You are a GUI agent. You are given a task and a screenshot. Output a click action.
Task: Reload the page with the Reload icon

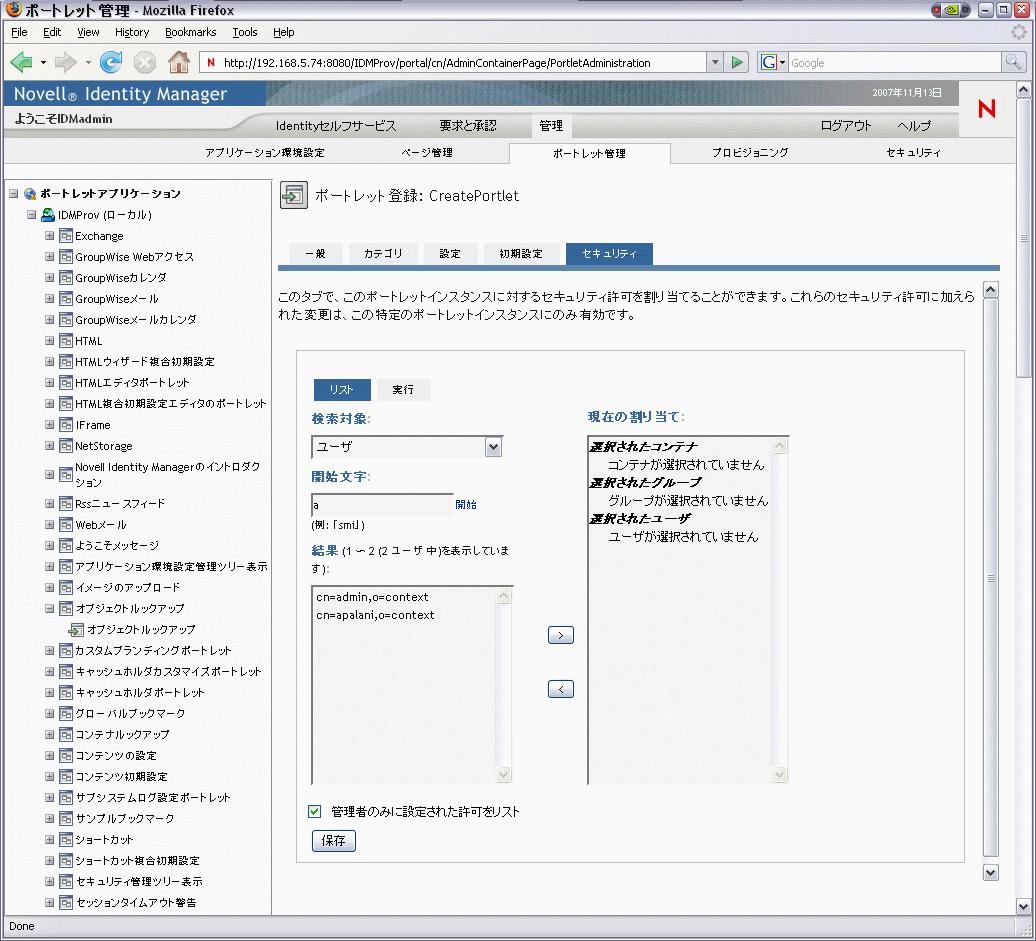[x=111, y=62]
